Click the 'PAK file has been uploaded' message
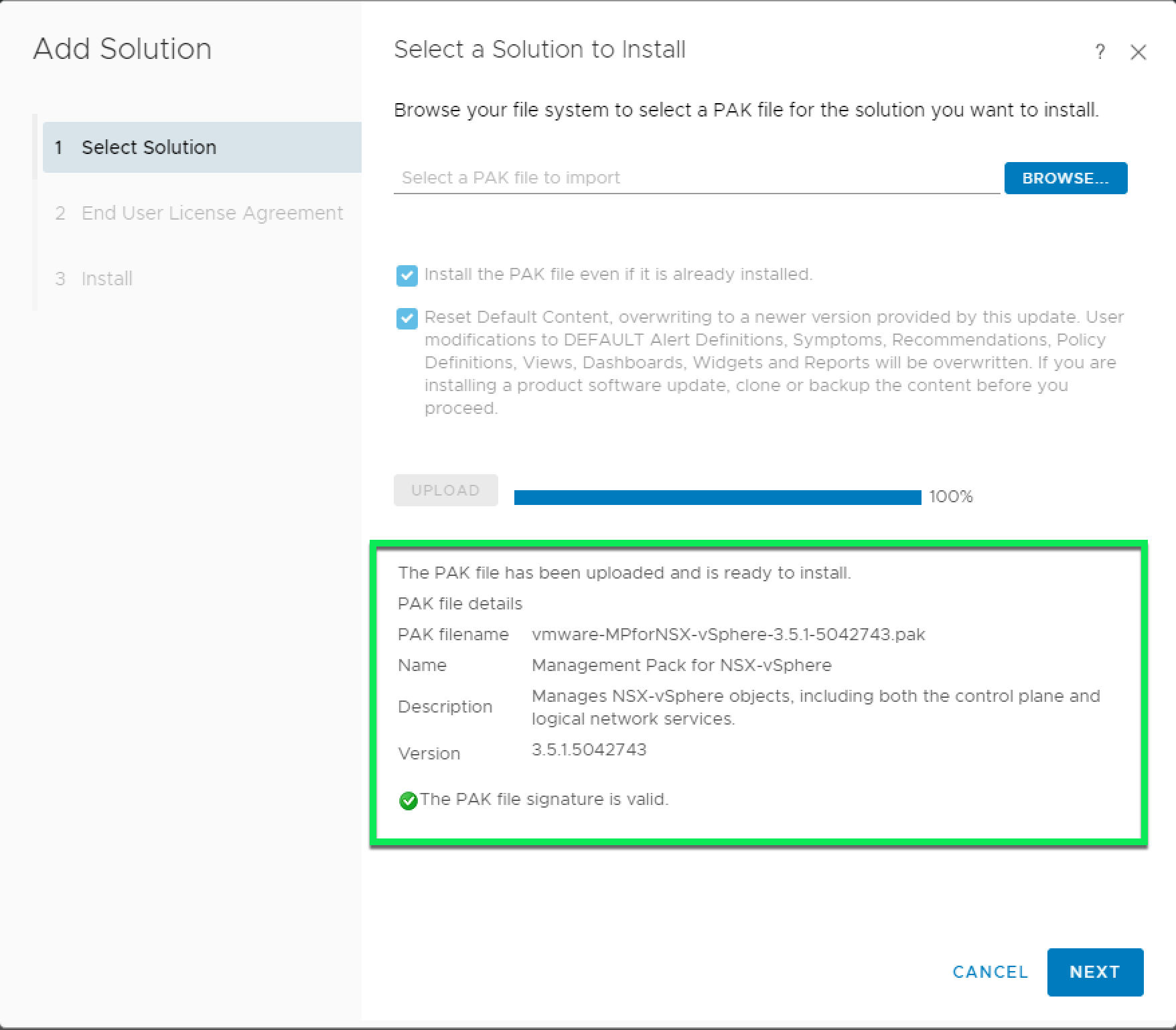This screenshot has width=1176, height=1030. pyautogui.click(x=623, y=573)
